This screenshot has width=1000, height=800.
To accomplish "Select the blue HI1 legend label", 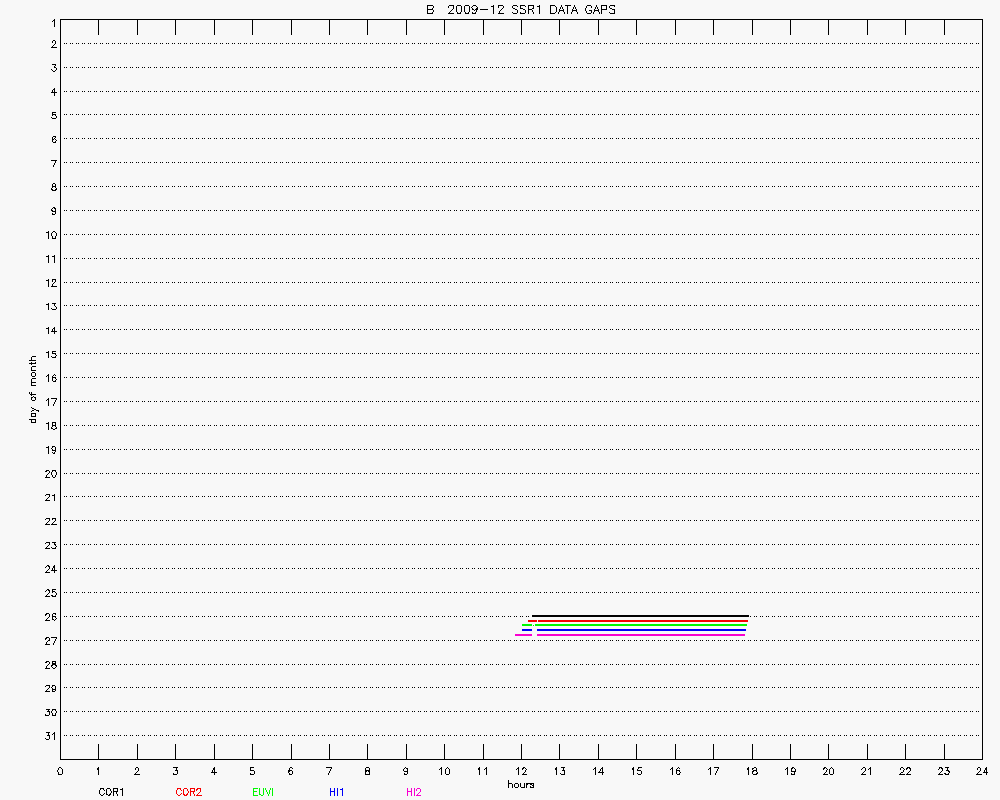I will 337,792.
